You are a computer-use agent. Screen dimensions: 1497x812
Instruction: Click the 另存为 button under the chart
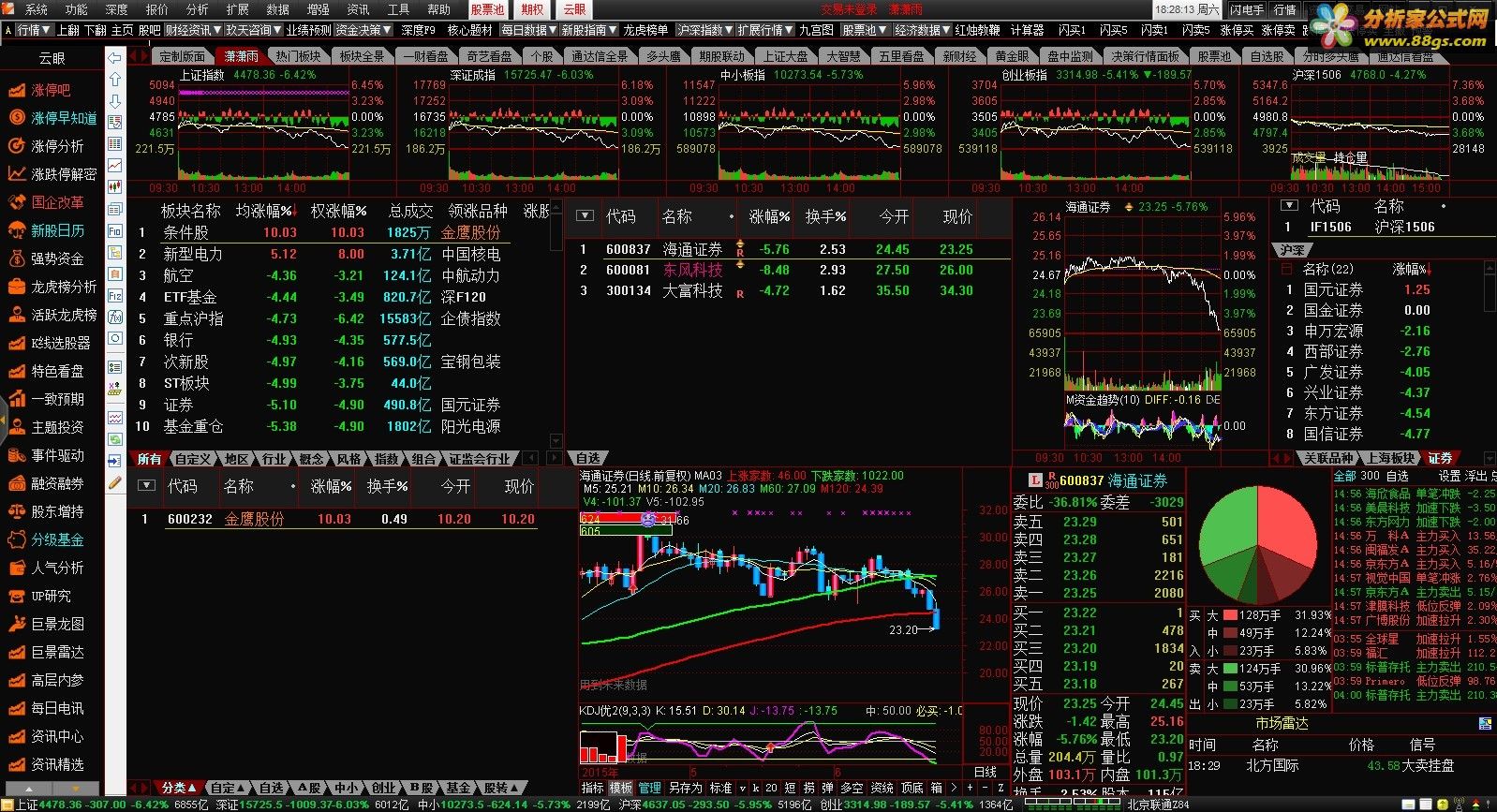(686, 788)
